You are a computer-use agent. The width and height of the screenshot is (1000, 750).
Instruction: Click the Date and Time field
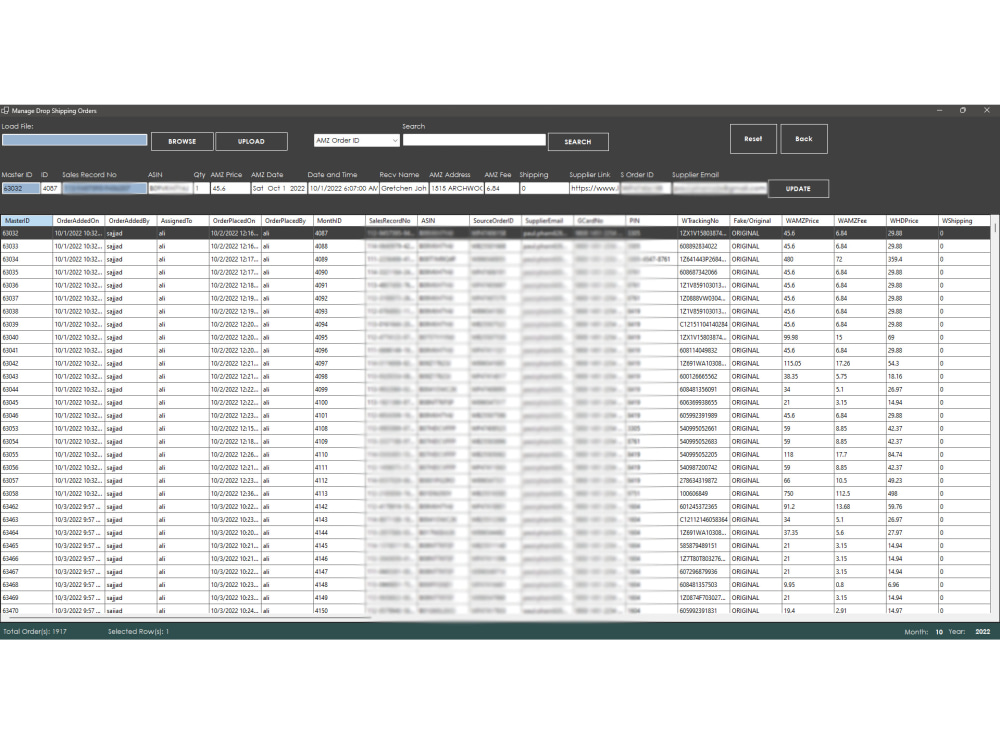pyautogui.click(x=344, y=188)
